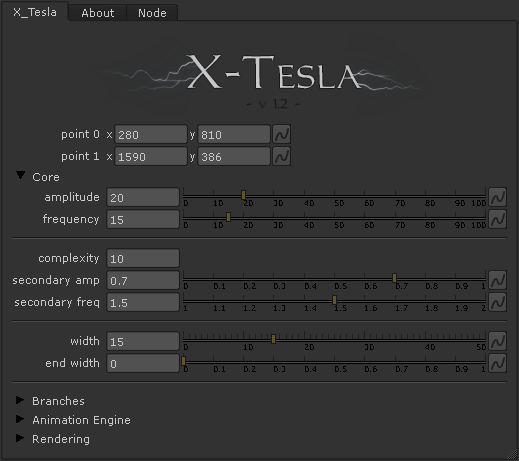Switch to the Node tab

(152, 13)
